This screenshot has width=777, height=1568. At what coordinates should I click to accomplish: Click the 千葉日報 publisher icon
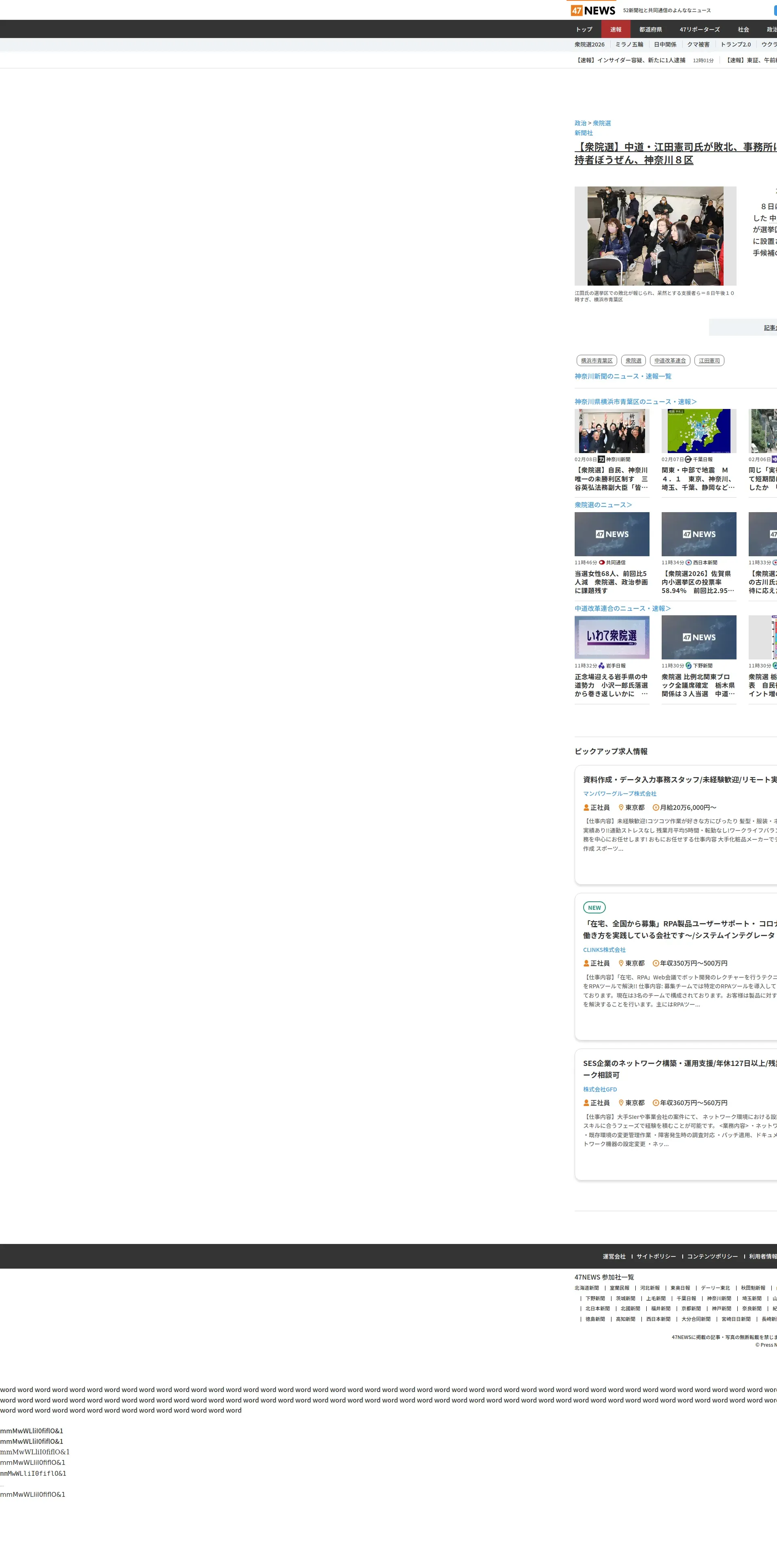[x=688, y=460]
